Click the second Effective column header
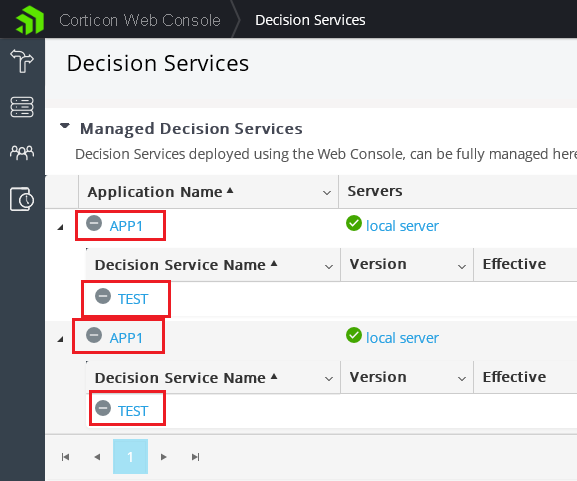Image resolution: width=577 pixels, height=481 pixels. [514, 377]
